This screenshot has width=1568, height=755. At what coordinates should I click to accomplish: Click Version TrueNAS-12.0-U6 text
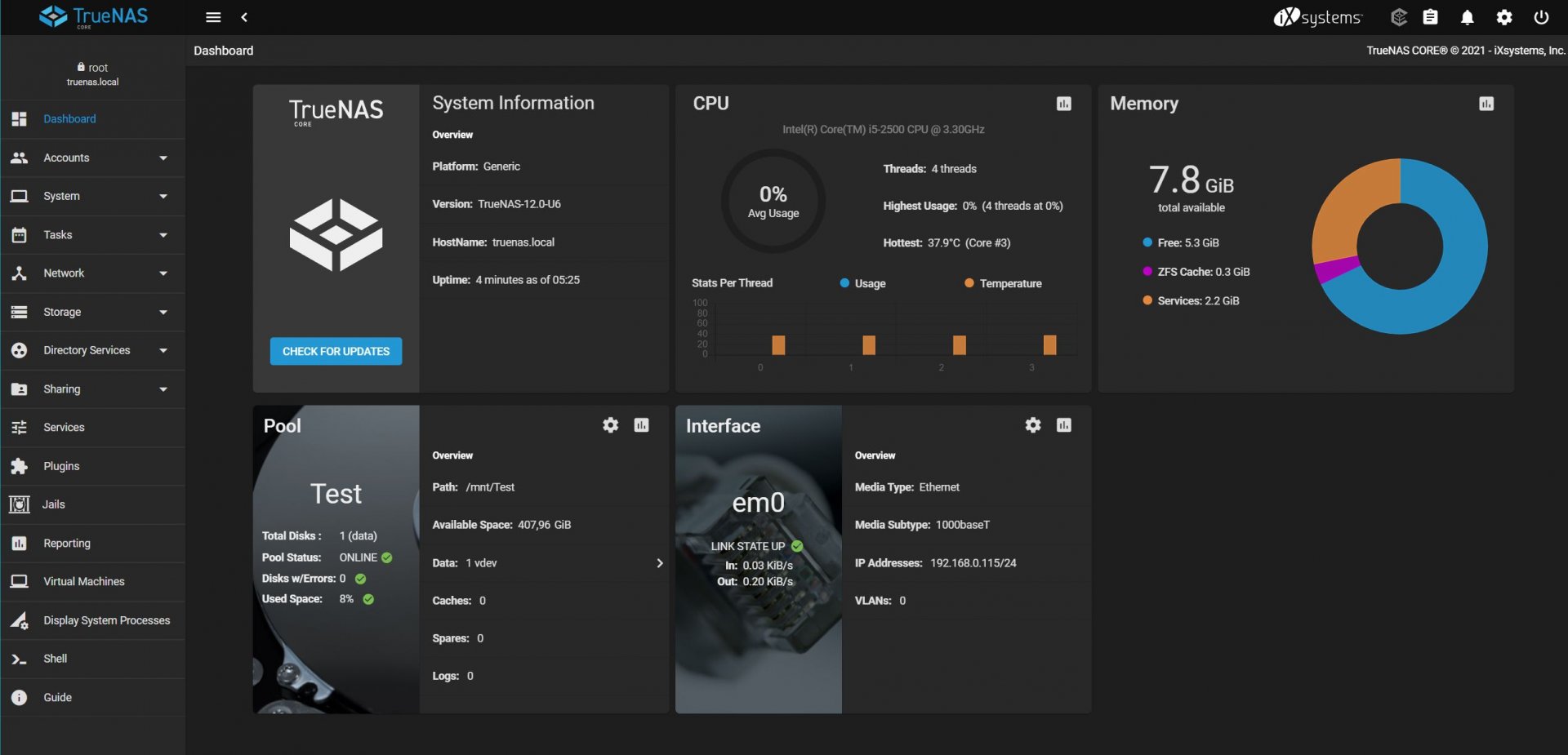coord(497,204)
